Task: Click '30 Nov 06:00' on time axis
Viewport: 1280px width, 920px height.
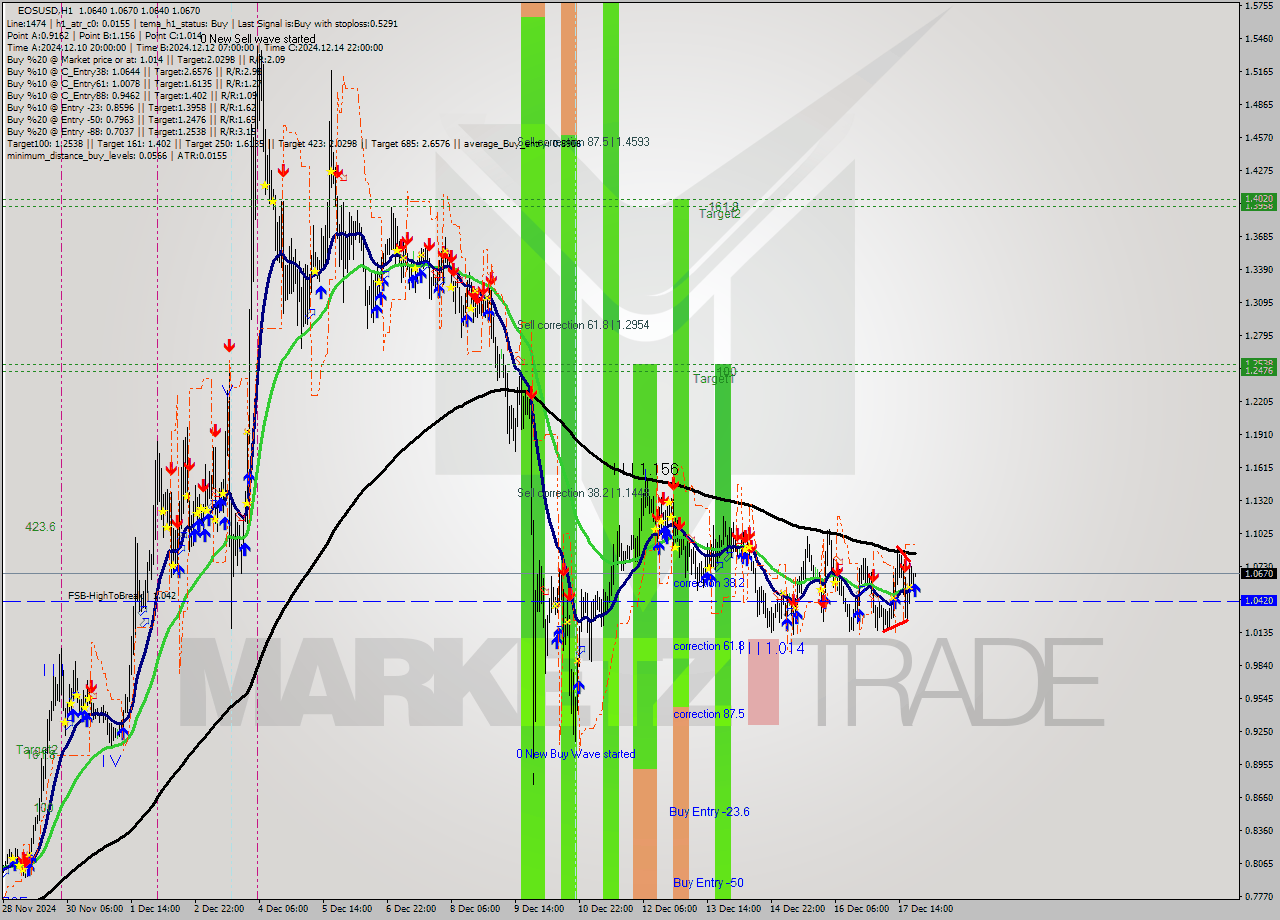Action: click(93, 910)
